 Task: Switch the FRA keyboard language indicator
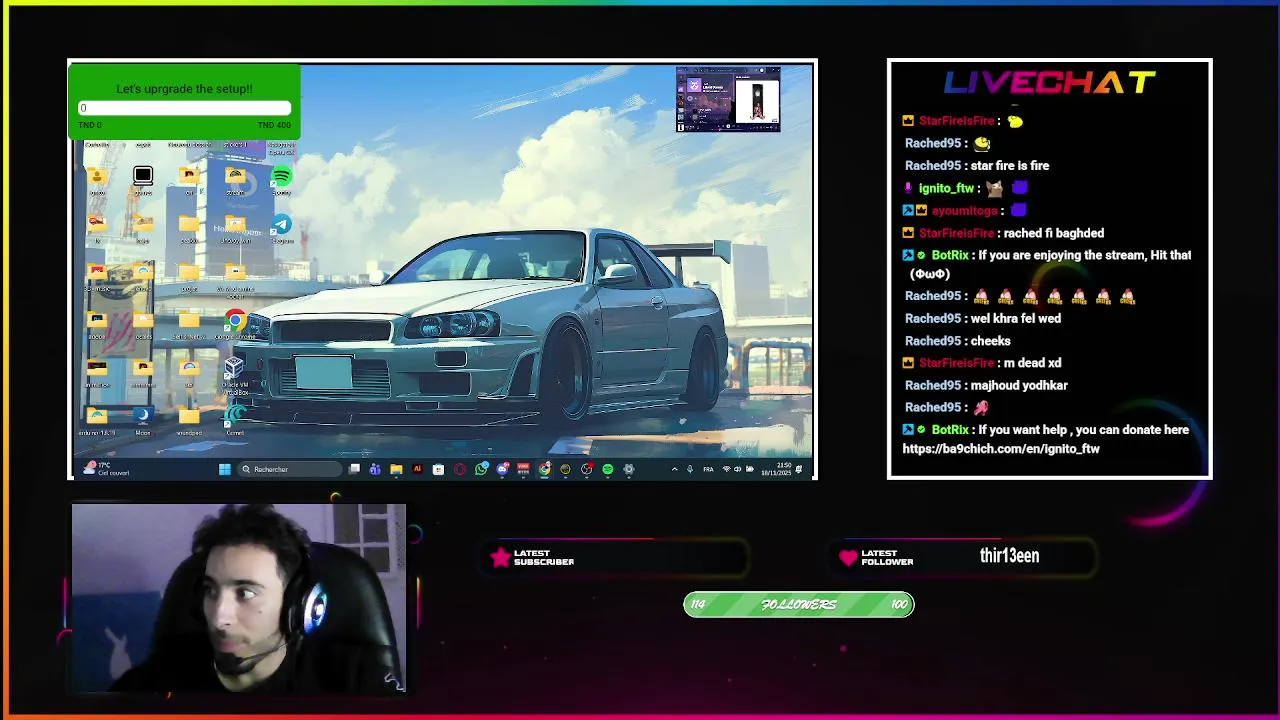click(708, 469)
